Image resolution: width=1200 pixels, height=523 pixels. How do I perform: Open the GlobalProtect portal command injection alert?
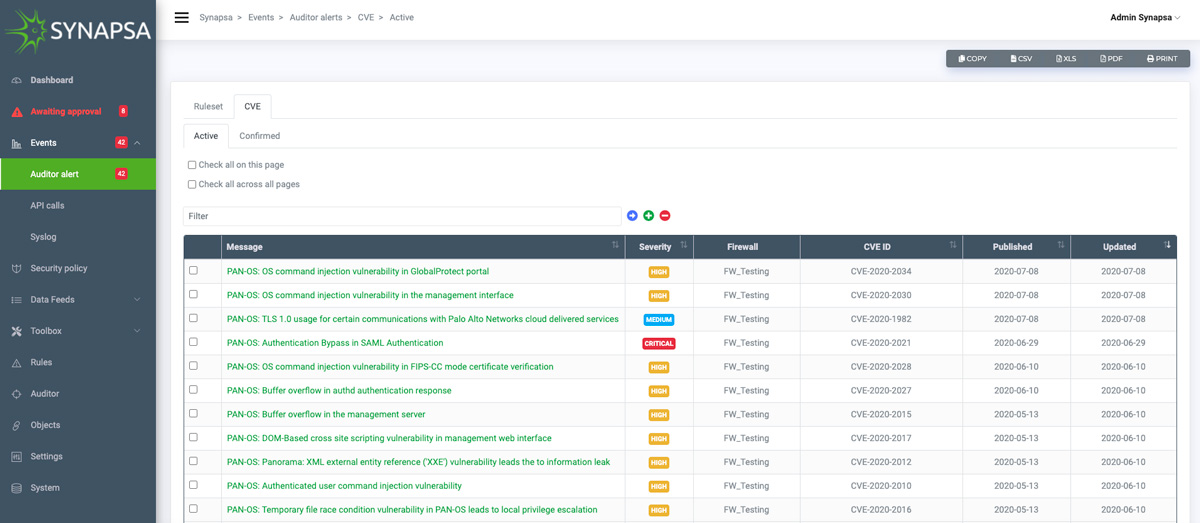click(x=358, y=271)
